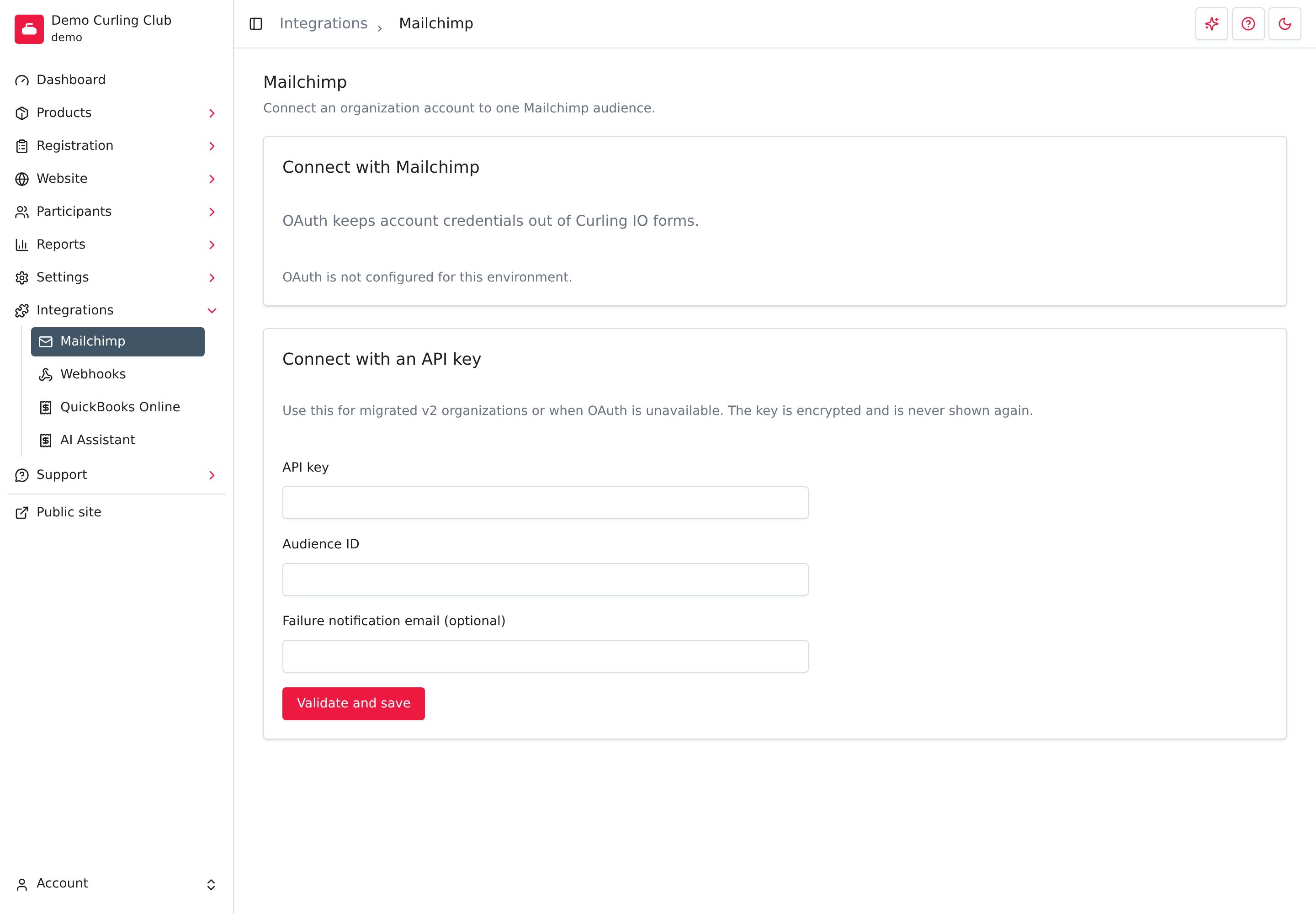This screenshot has width=1316, height=914.
Task: Toggle the sidebar panel icon
Action: tap(256, 23)
